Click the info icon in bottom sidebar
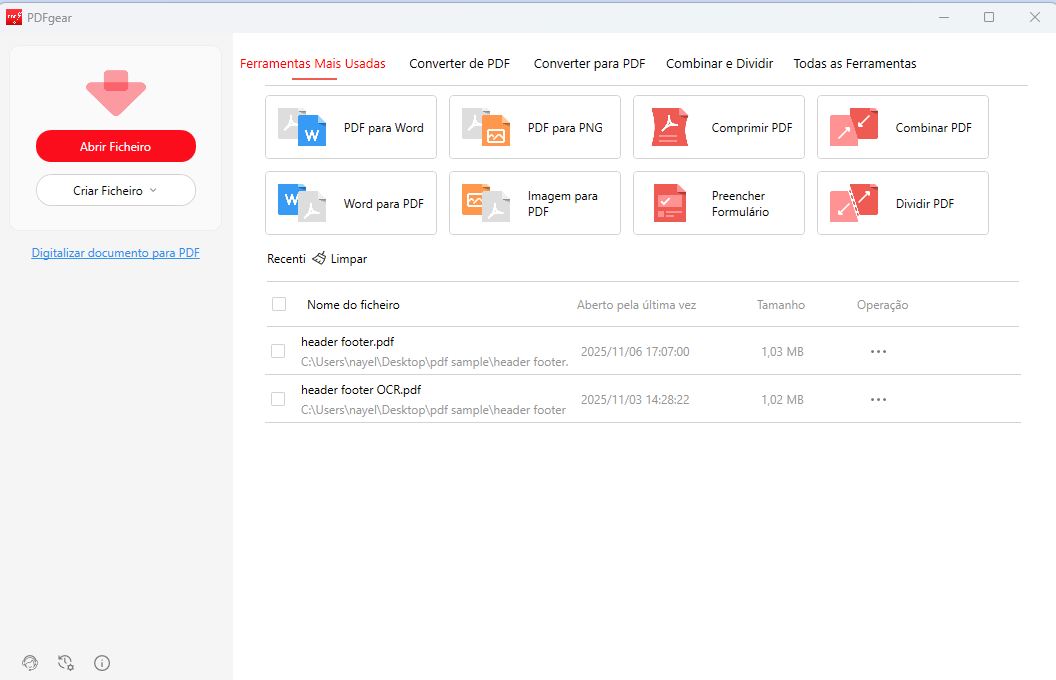 pos(101,662)
